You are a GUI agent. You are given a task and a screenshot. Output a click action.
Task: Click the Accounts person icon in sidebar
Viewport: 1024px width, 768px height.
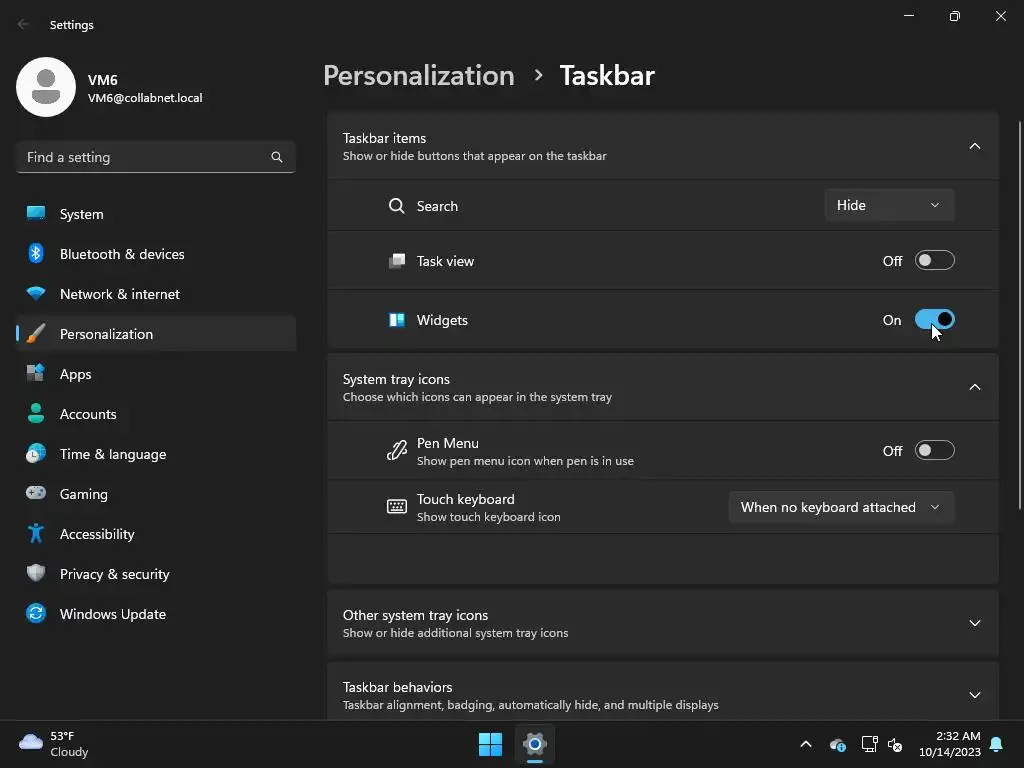(36, 413)
